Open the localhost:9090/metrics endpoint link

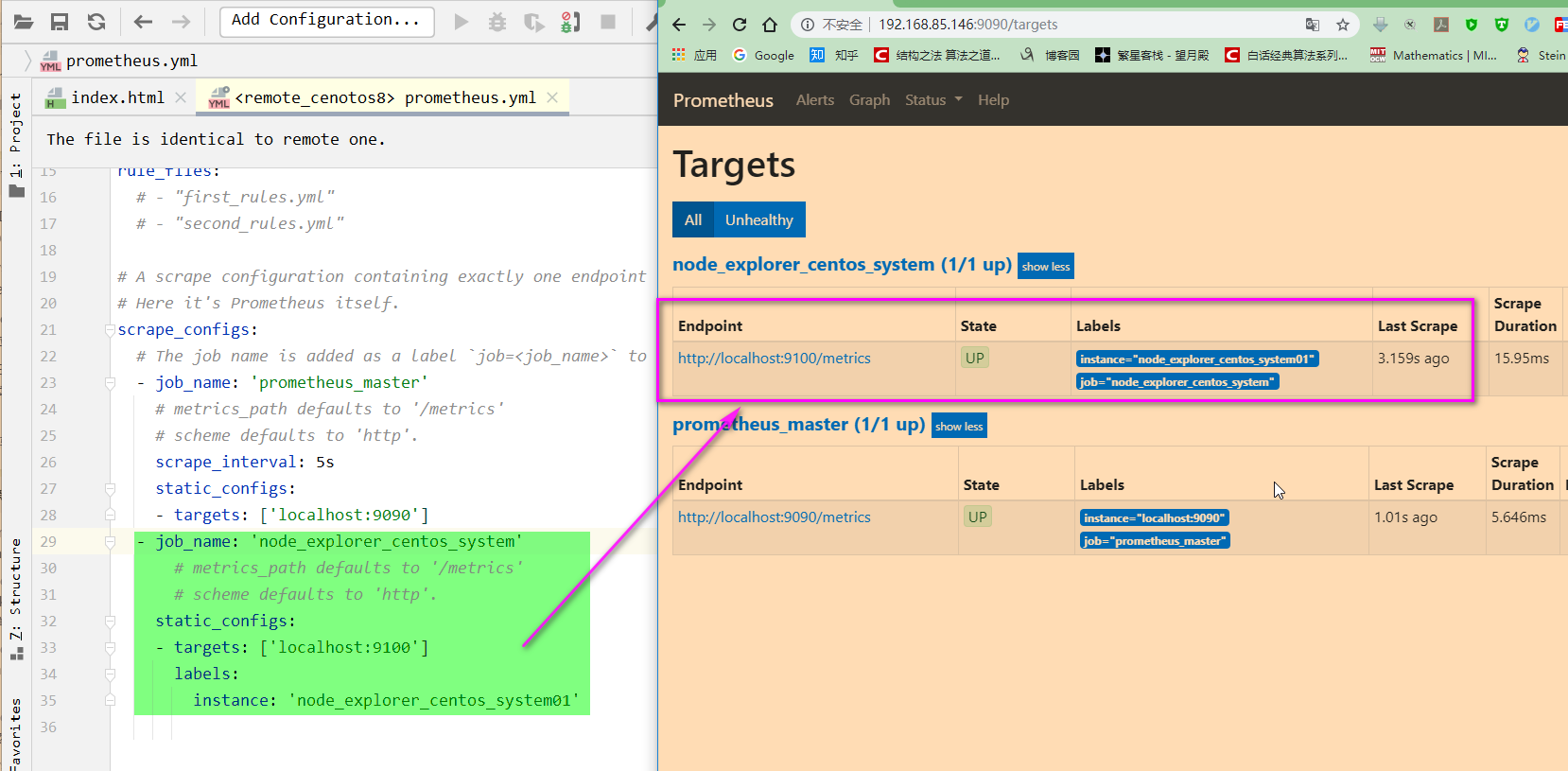pyautogui.click(x=775, y=517)
